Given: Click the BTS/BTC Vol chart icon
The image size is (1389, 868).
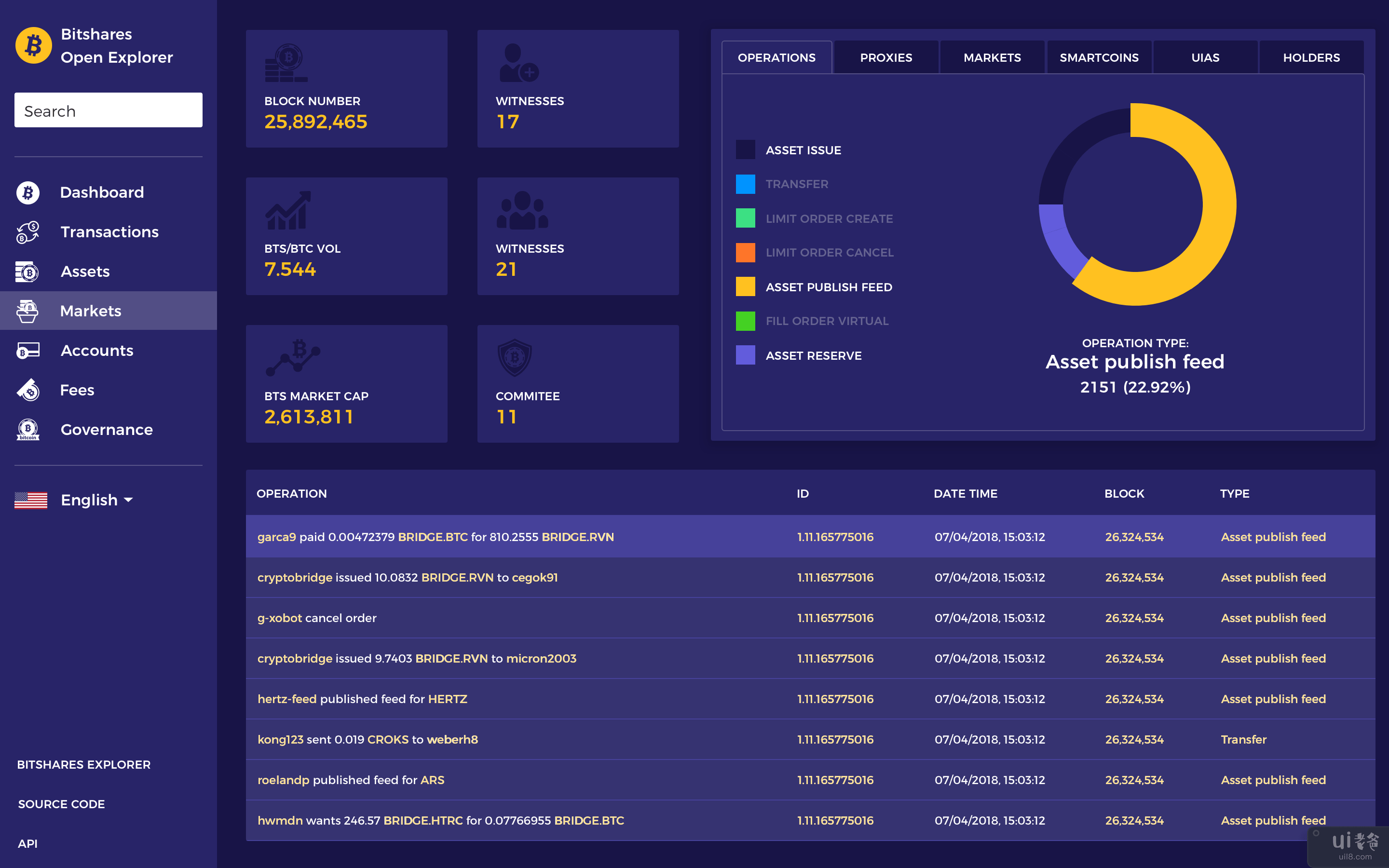Looking at the screenshot, I should [x=288, y=210].
